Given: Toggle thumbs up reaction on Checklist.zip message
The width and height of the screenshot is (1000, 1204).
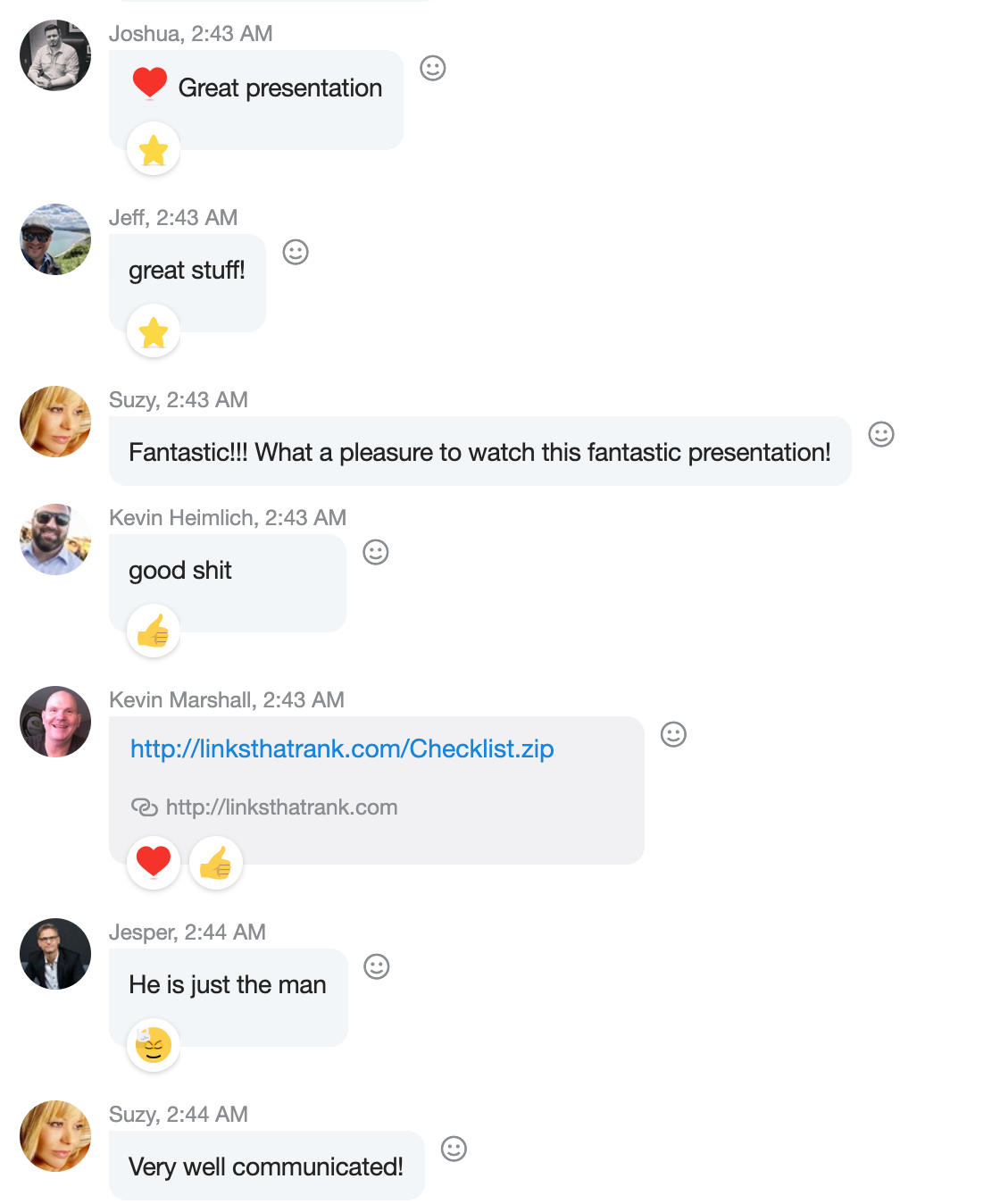Looking at the screenshot, I should [x=216, y=863].
